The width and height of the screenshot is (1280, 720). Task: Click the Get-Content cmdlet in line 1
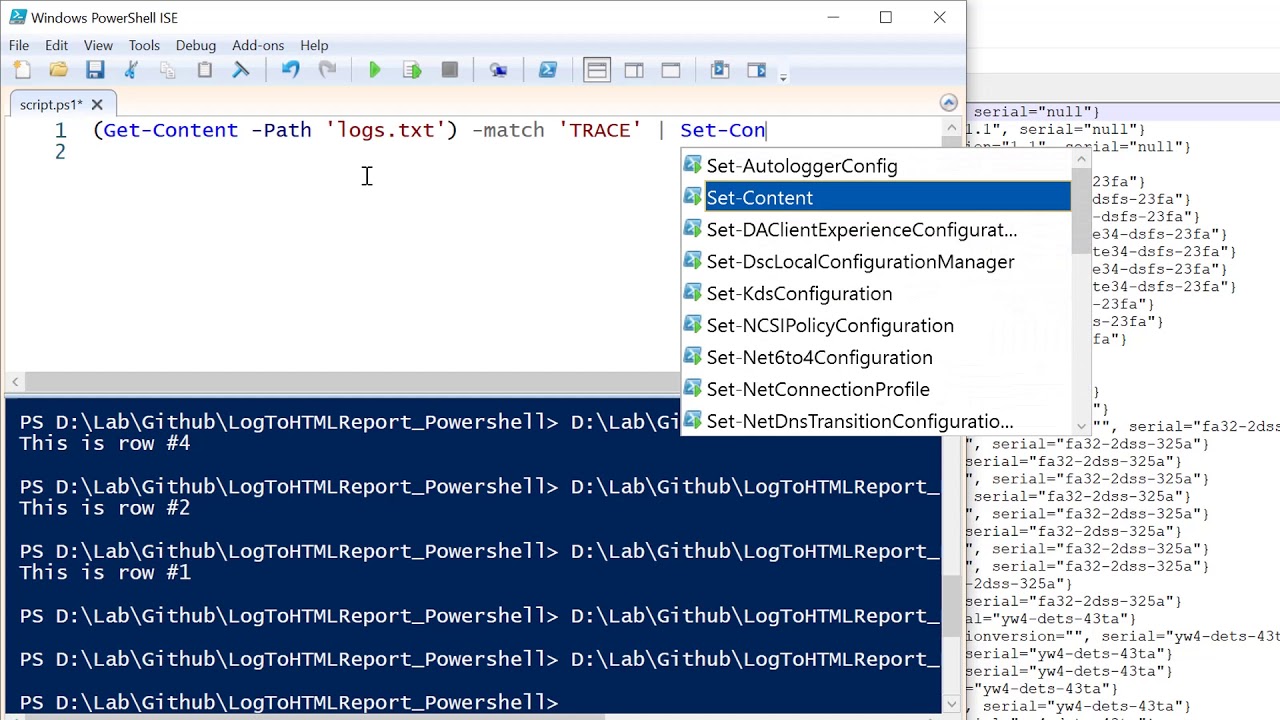click(171, 130)
